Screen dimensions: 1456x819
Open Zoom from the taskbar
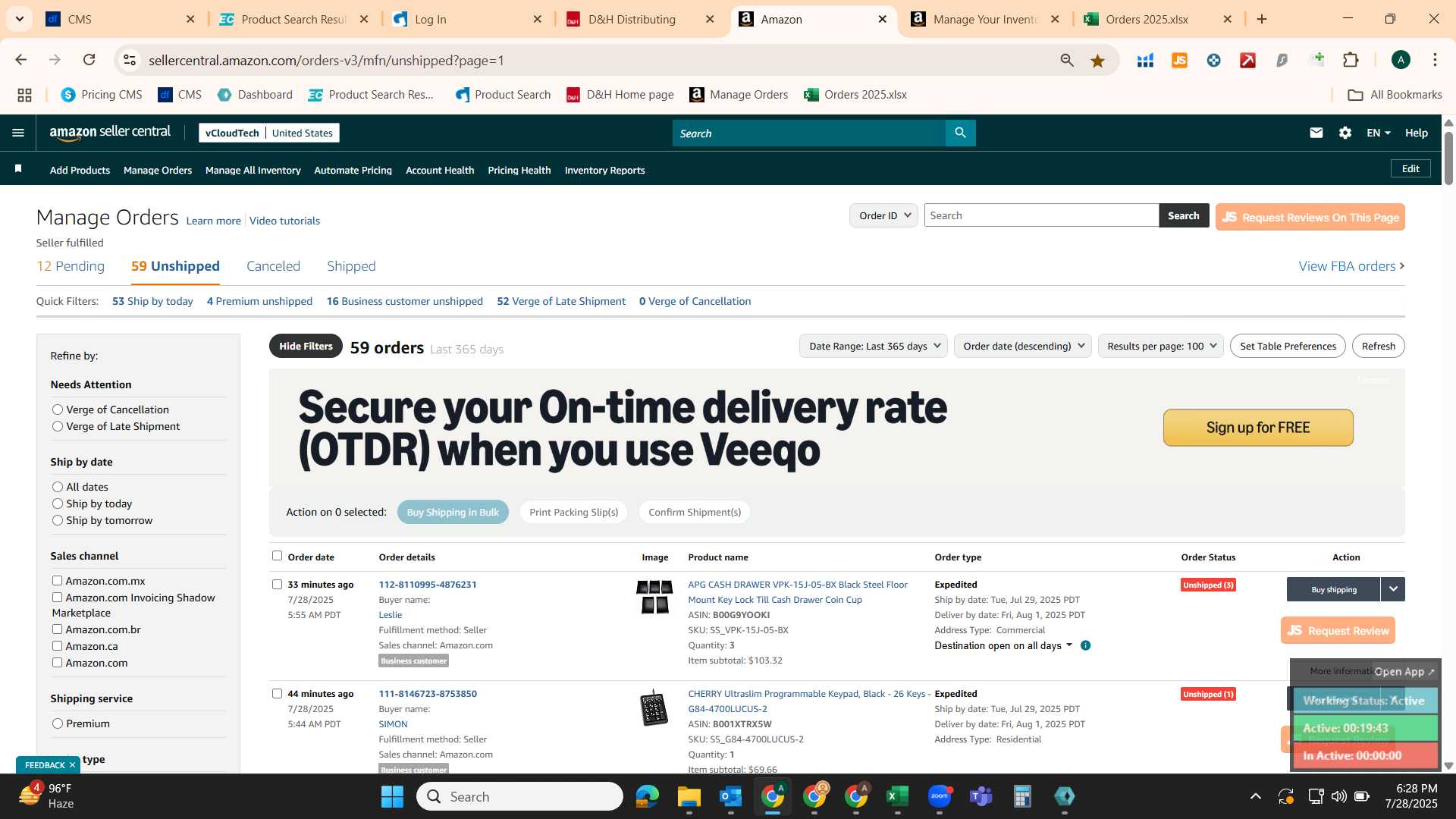click(940, 796)
